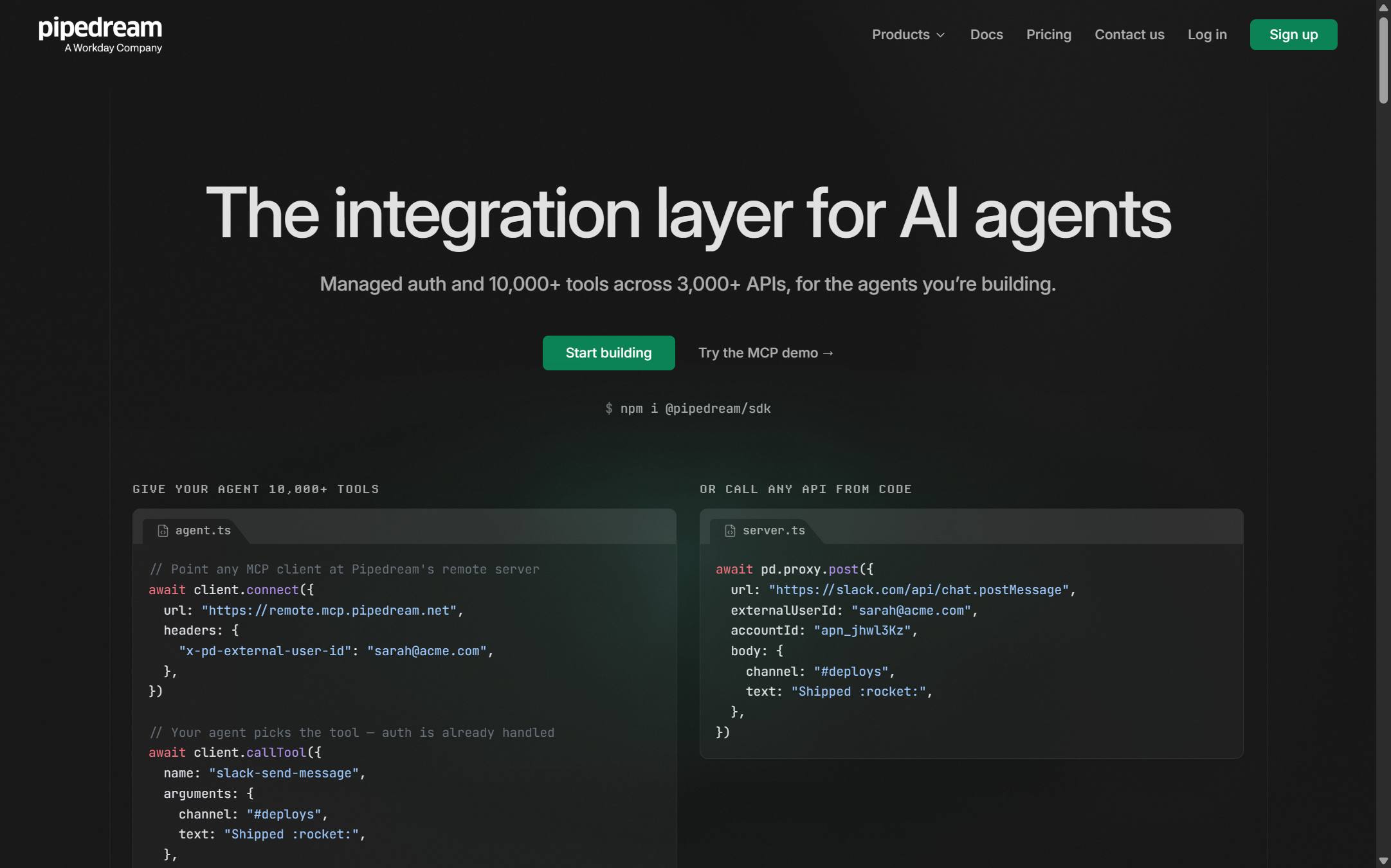Screen dimensions: 1391x868
Task: Click the Pipedream logo
Action: pos(100,35)
